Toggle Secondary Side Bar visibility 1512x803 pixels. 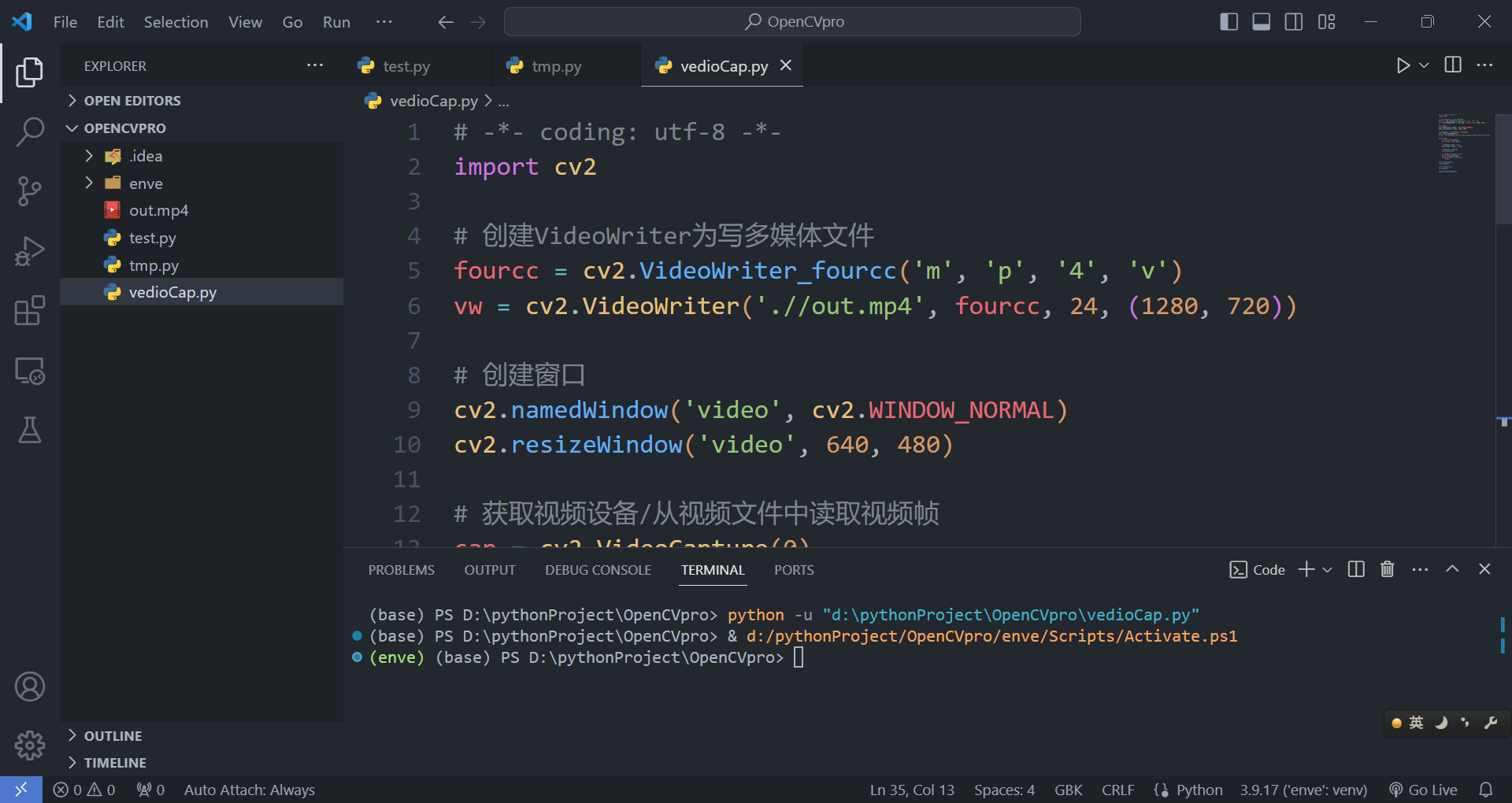point(1294,22)
